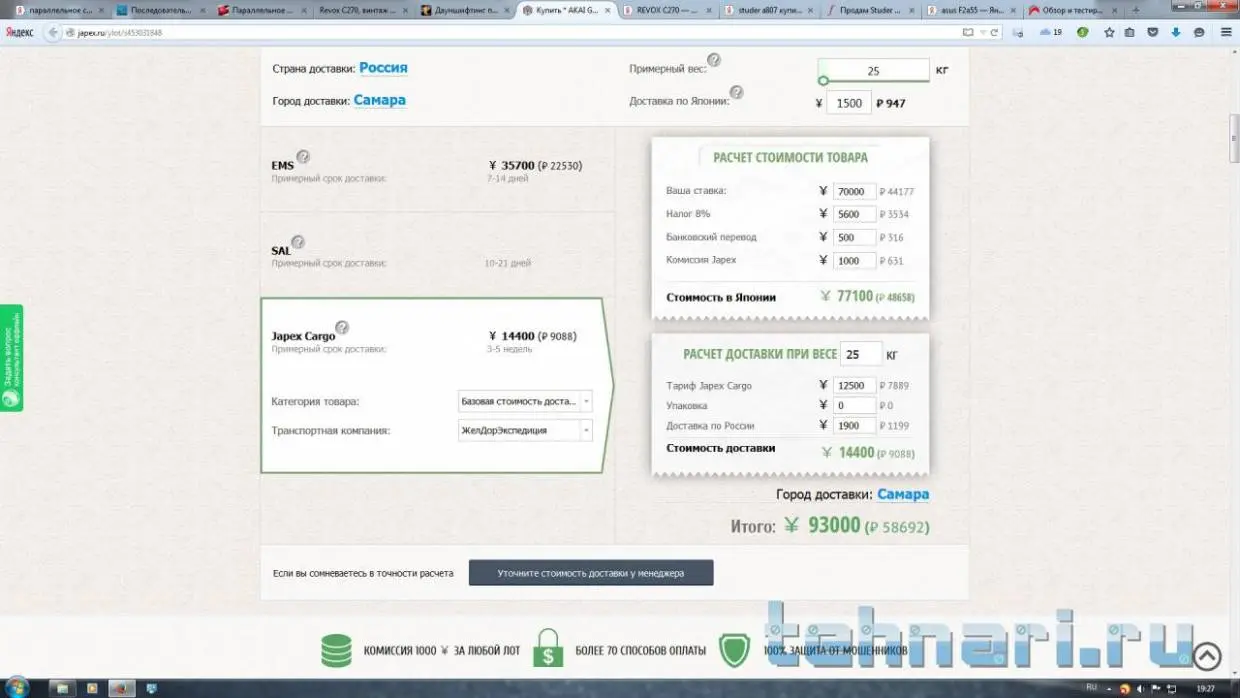Click the Россия delivery country link
The image size is (1240, 698).
tap(383, 68)
